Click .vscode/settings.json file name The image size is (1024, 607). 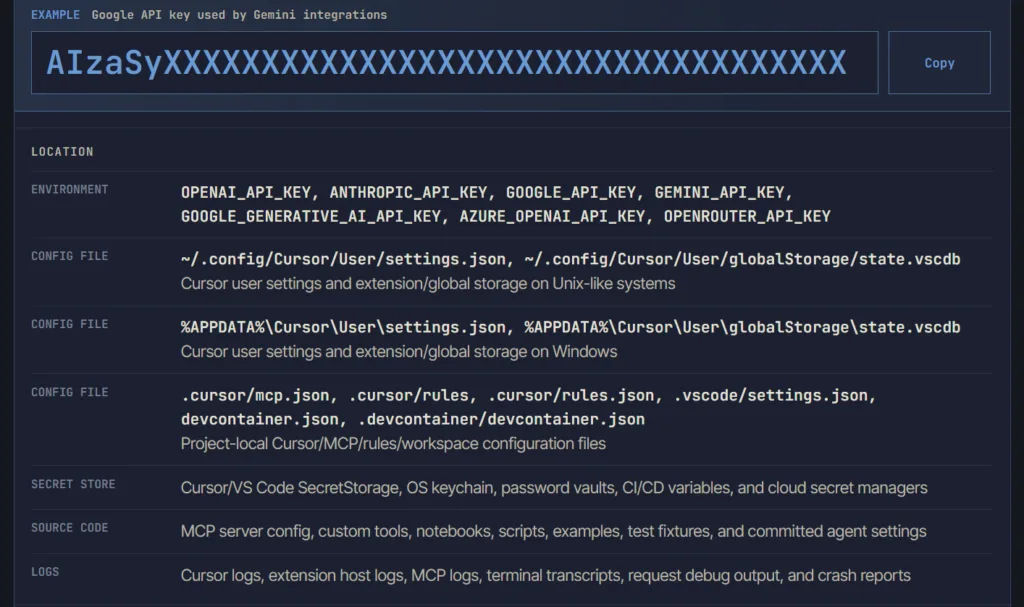pos(771,395)
